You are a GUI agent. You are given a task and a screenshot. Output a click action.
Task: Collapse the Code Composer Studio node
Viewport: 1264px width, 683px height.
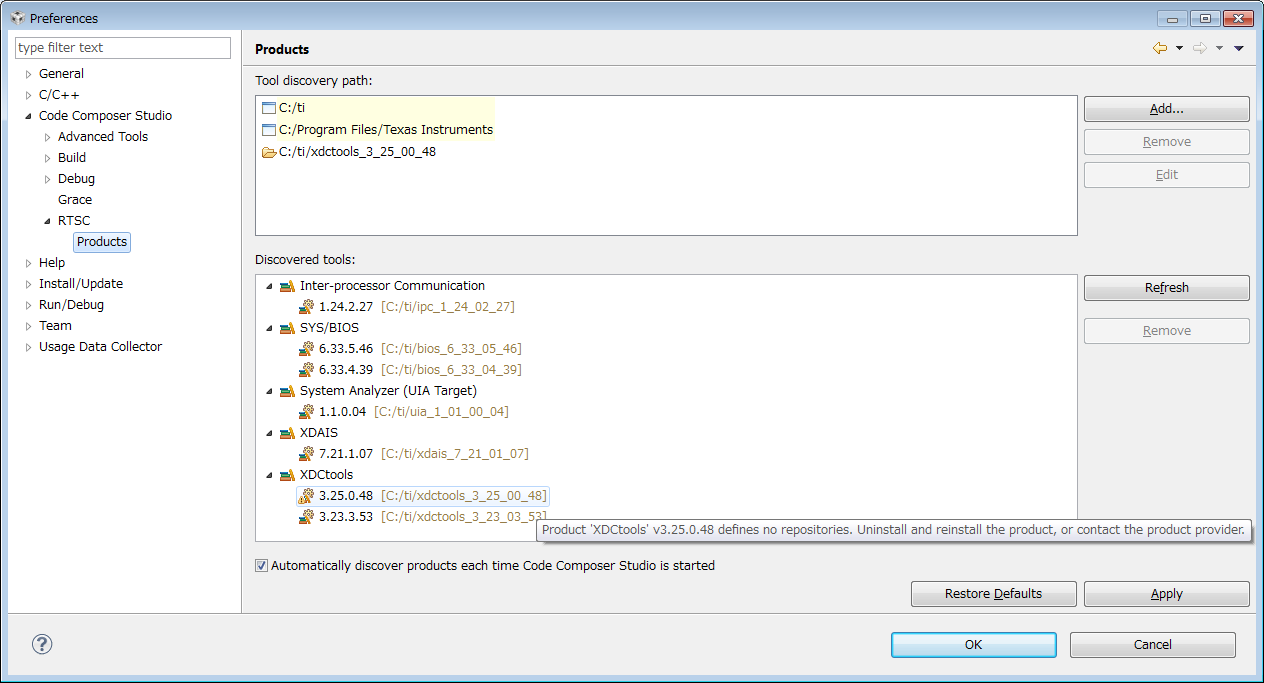29,116
